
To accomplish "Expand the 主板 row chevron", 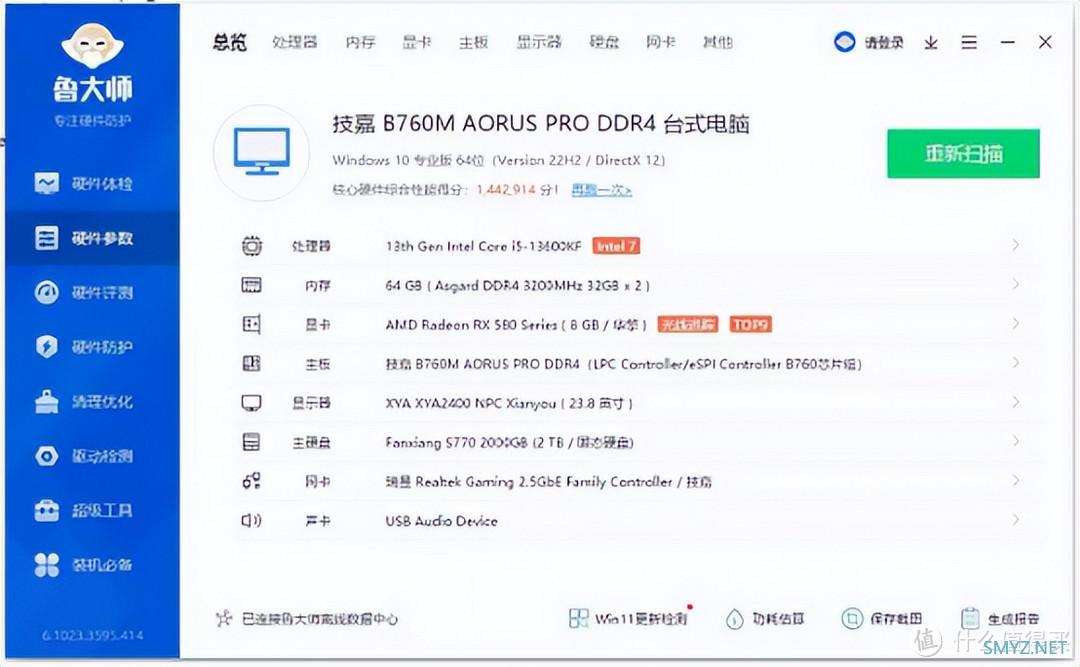I will (1015, 362).
